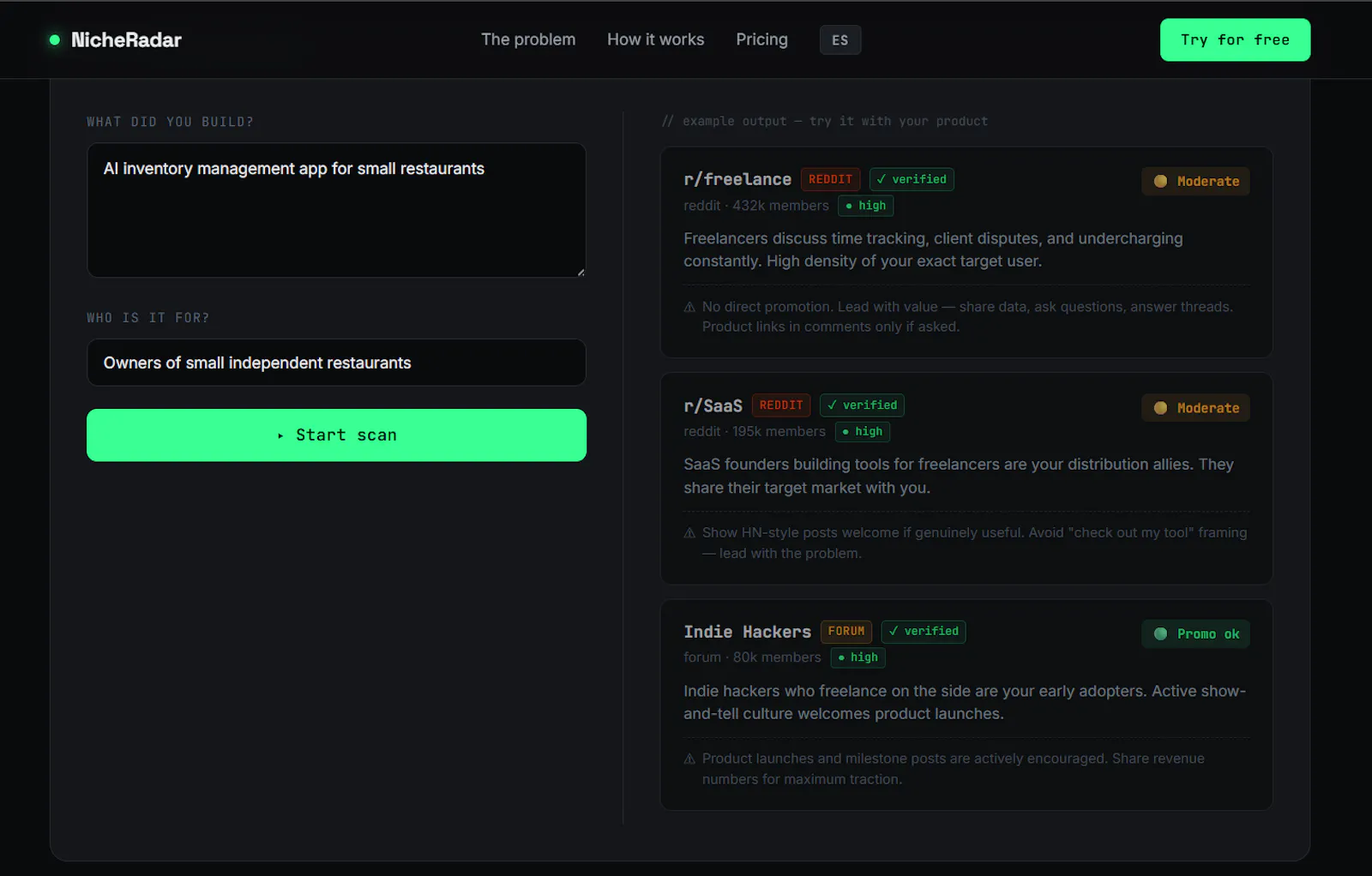Click the verified badge on r/SaaS
The image size is (1372, 876).
pos(862,405)
